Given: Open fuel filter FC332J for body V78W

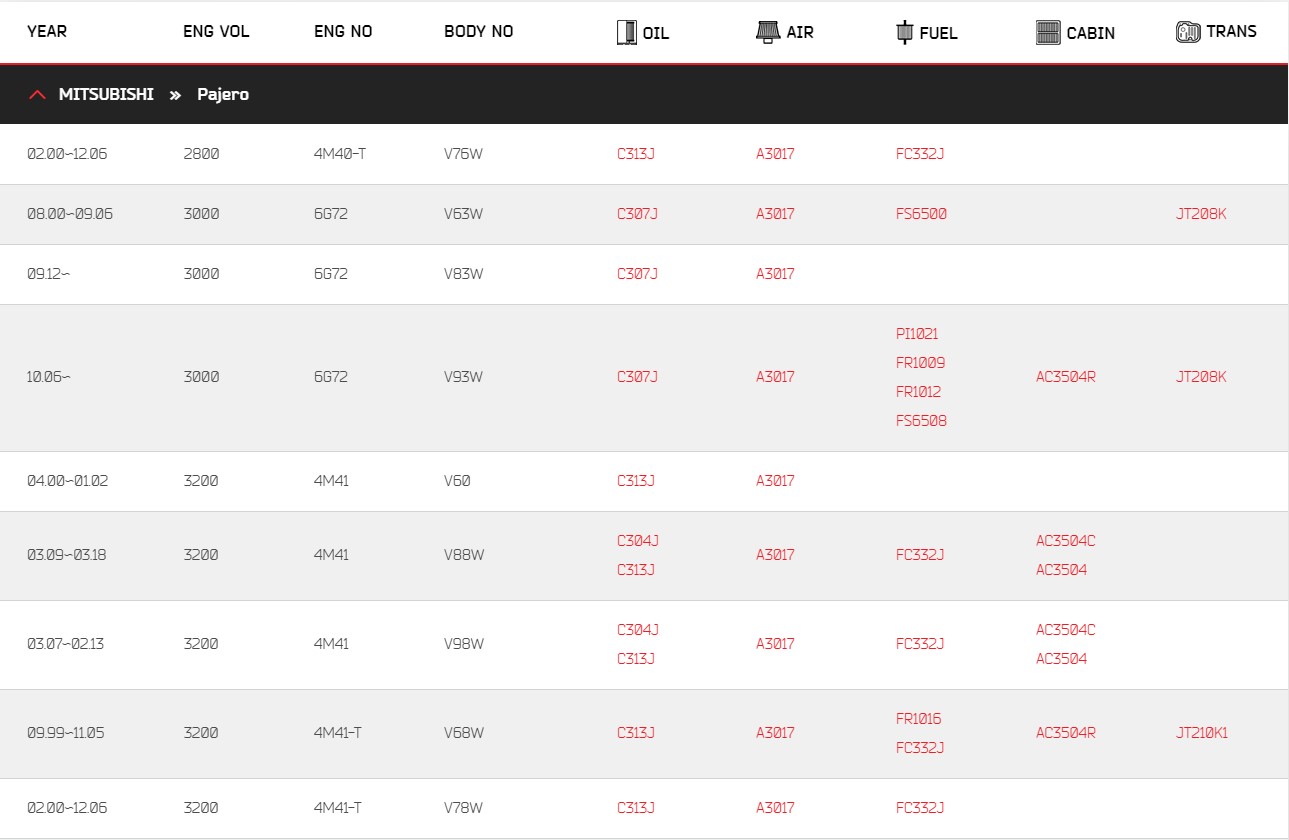Looking at the screenshot, I should click(920, 808).
